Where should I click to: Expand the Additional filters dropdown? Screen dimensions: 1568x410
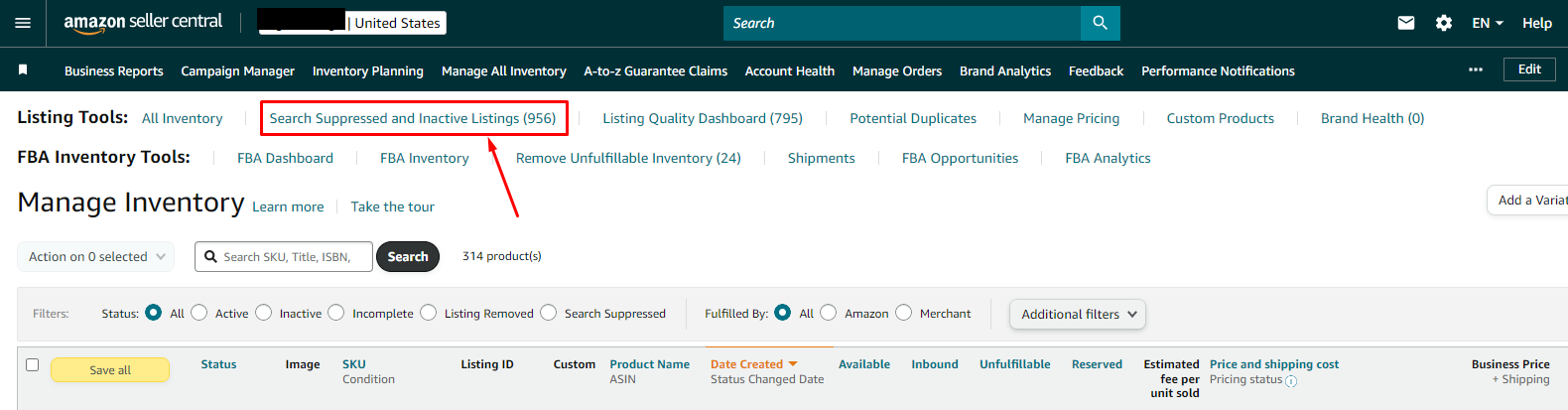pyautogui.click(x=1078, y=314)
